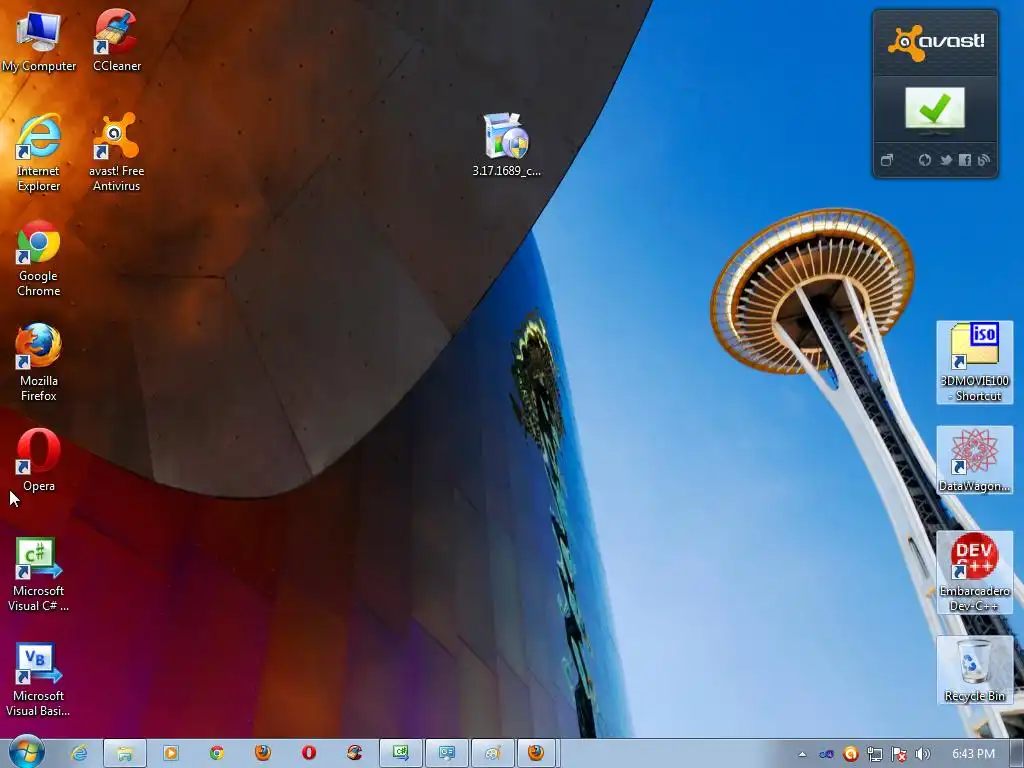Screen dimensions: 1024x768
Task: Launch Google Chrome from the taskbar
Action: pos(217,753)
